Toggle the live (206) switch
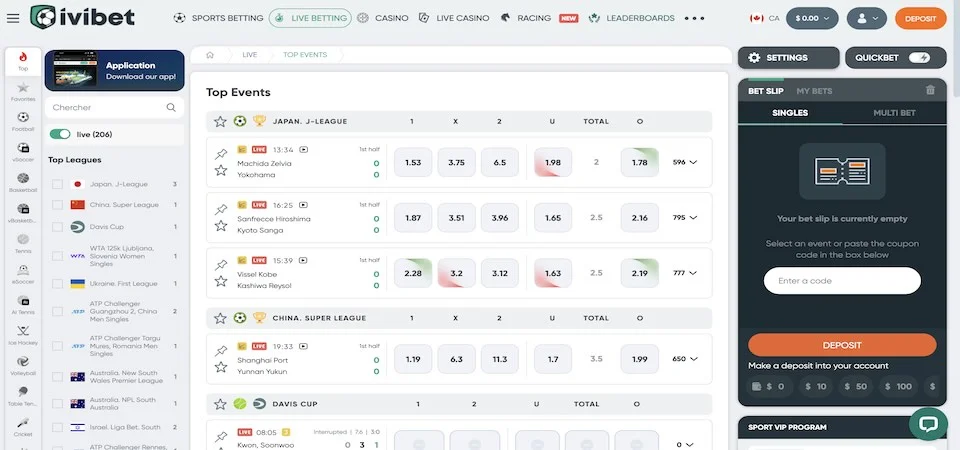The height and width of the screenshot is (450, 960). point(60,134)
